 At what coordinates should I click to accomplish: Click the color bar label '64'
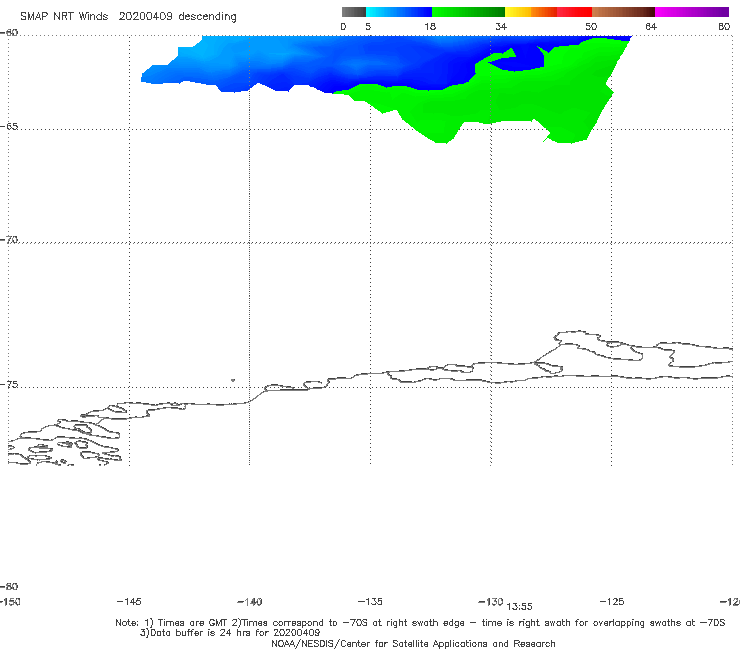651,26
